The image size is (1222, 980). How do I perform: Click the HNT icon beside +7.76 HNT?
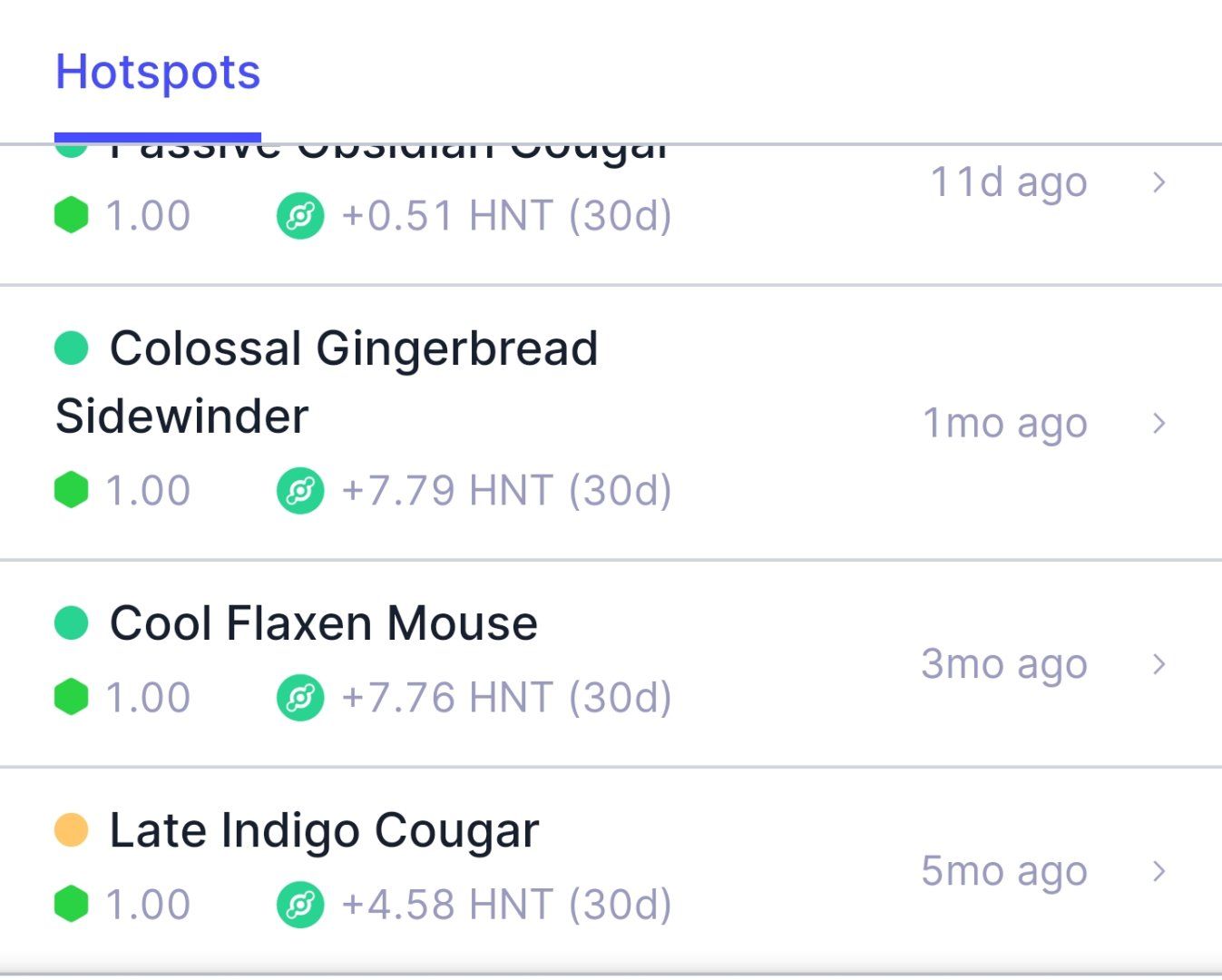(300, 697)
